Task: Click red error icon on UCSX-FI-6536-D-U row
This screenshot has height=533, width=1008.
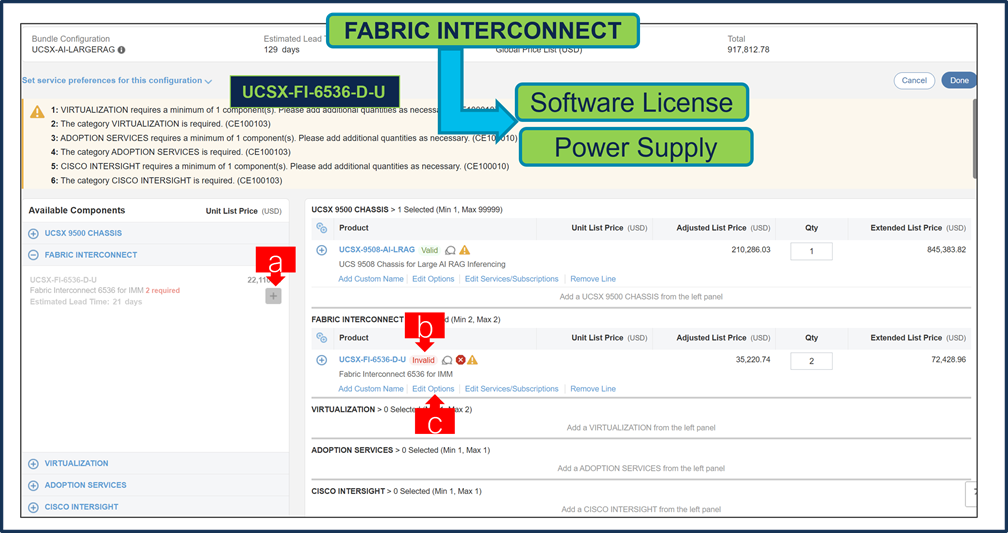Action: [460, 360]
